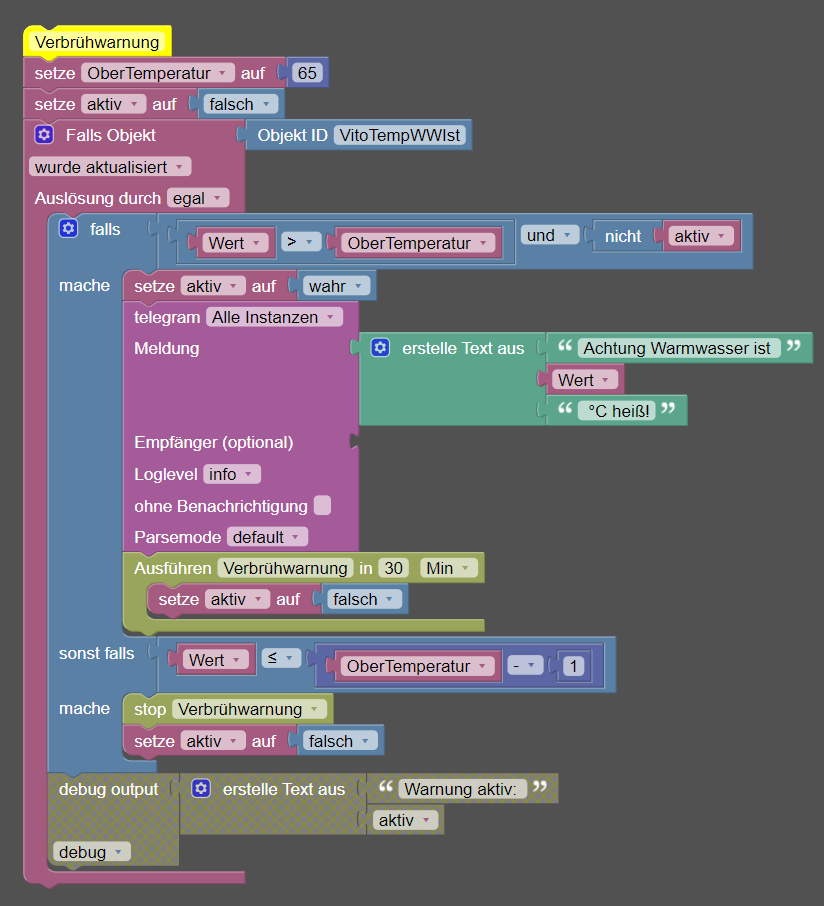Open Parsemode default dropdown
Image resolution: width=824 pixels, height=906 pixels.
[267, 537]
